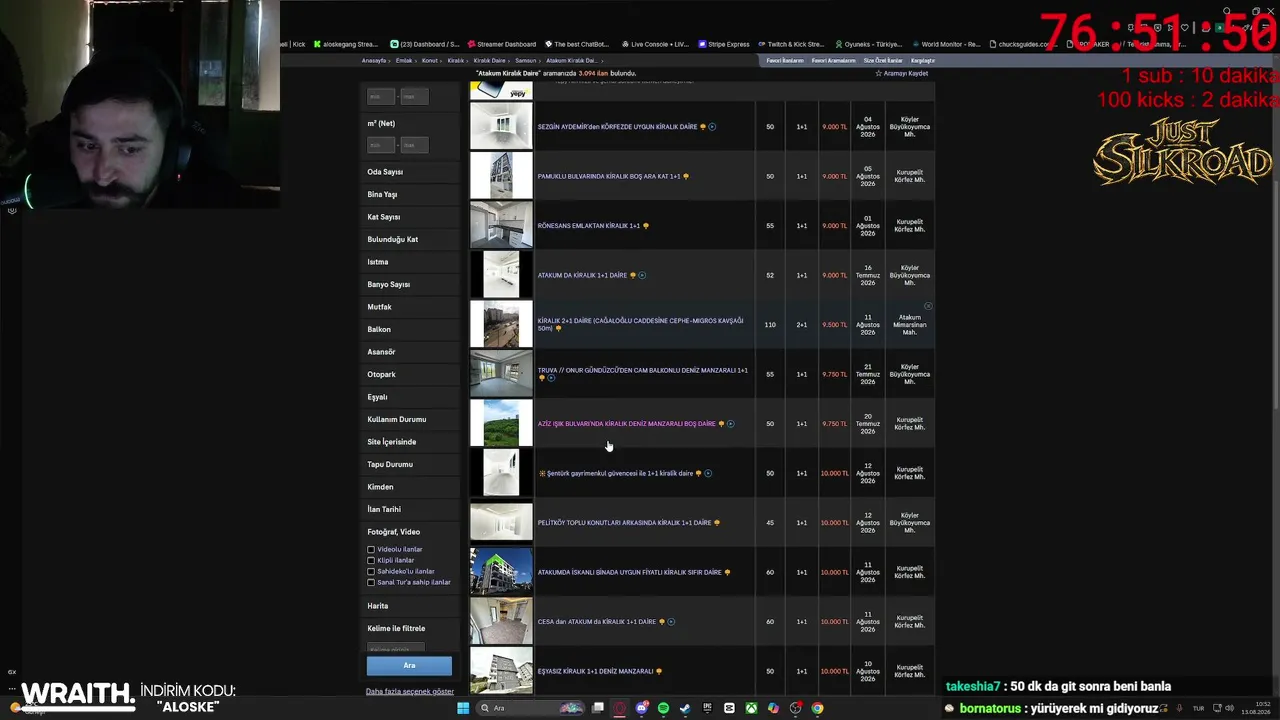Open the Emlak breadcrumb link
The height and width of the screenshot is (720, 1280).
[x=404, y=61]
